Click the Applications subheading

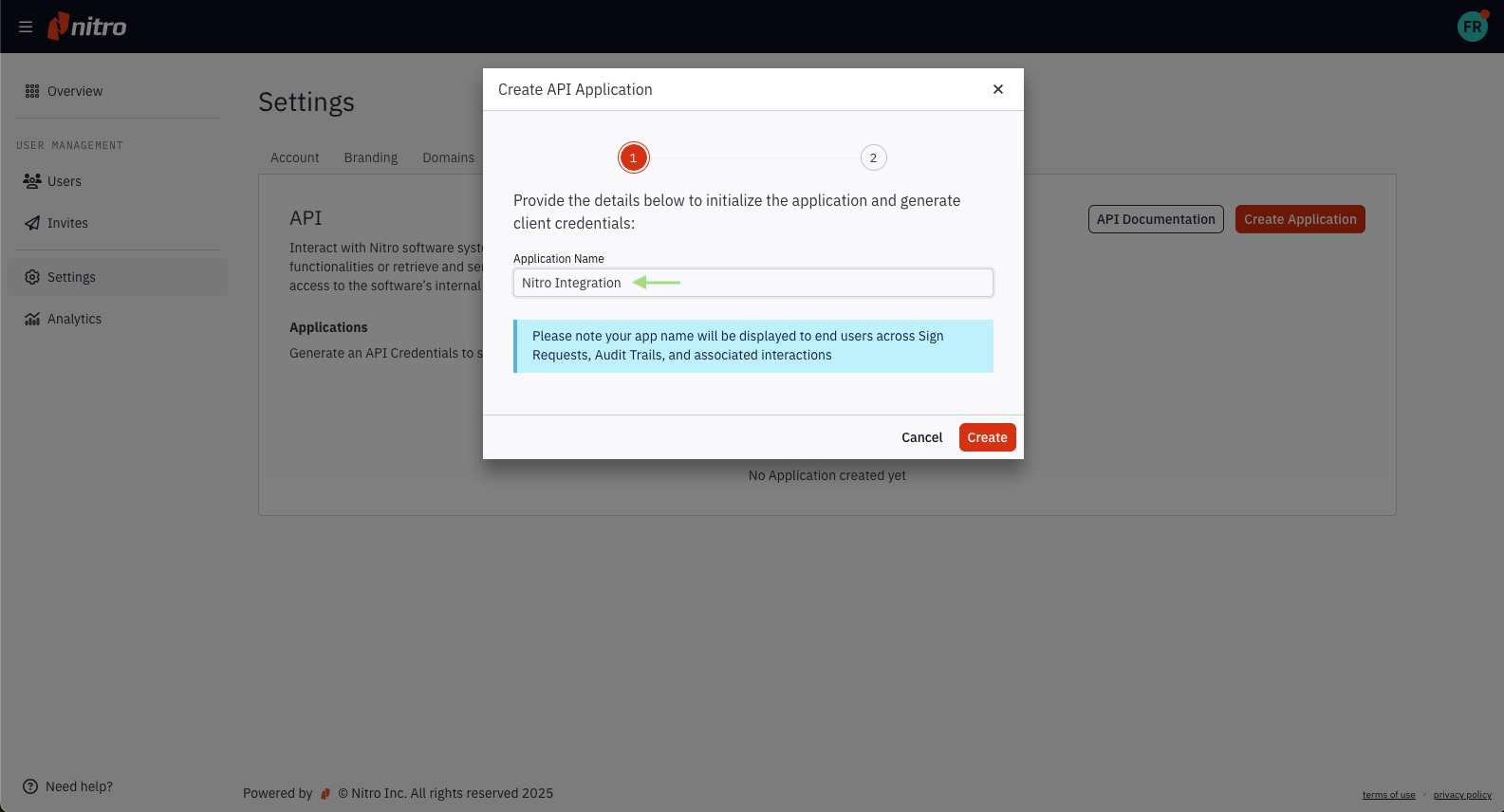pyautogui.click(x=328, y=327)
